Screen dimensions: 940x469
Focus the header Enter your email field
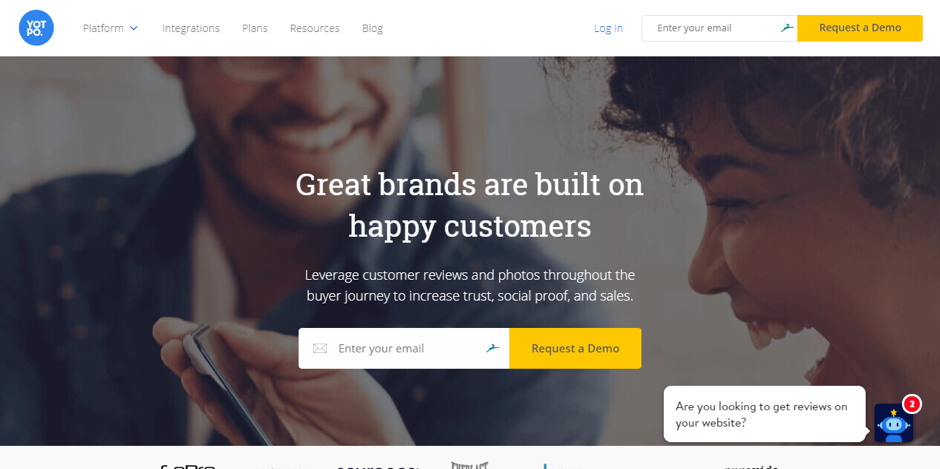[x=719, y=28]
